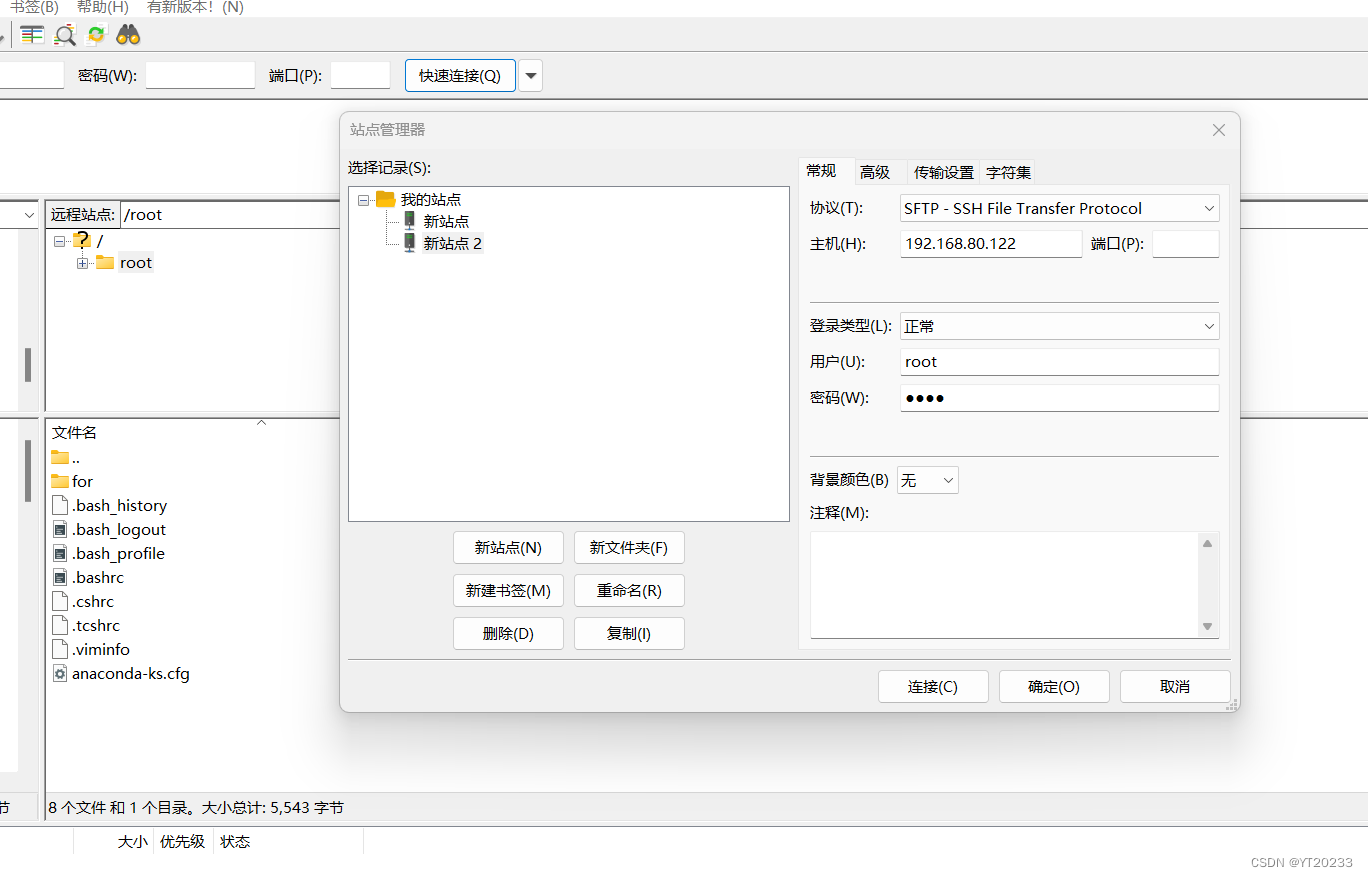Expand the root folder in remote tree
This screenshot has width=1368, height=877.
click(83, 263)
